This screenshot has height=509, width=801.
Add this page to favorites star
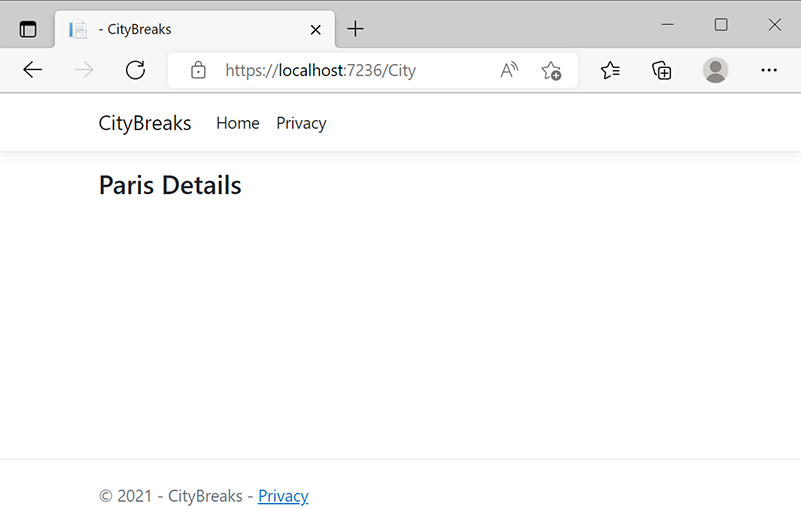click(x=551, y=71)
